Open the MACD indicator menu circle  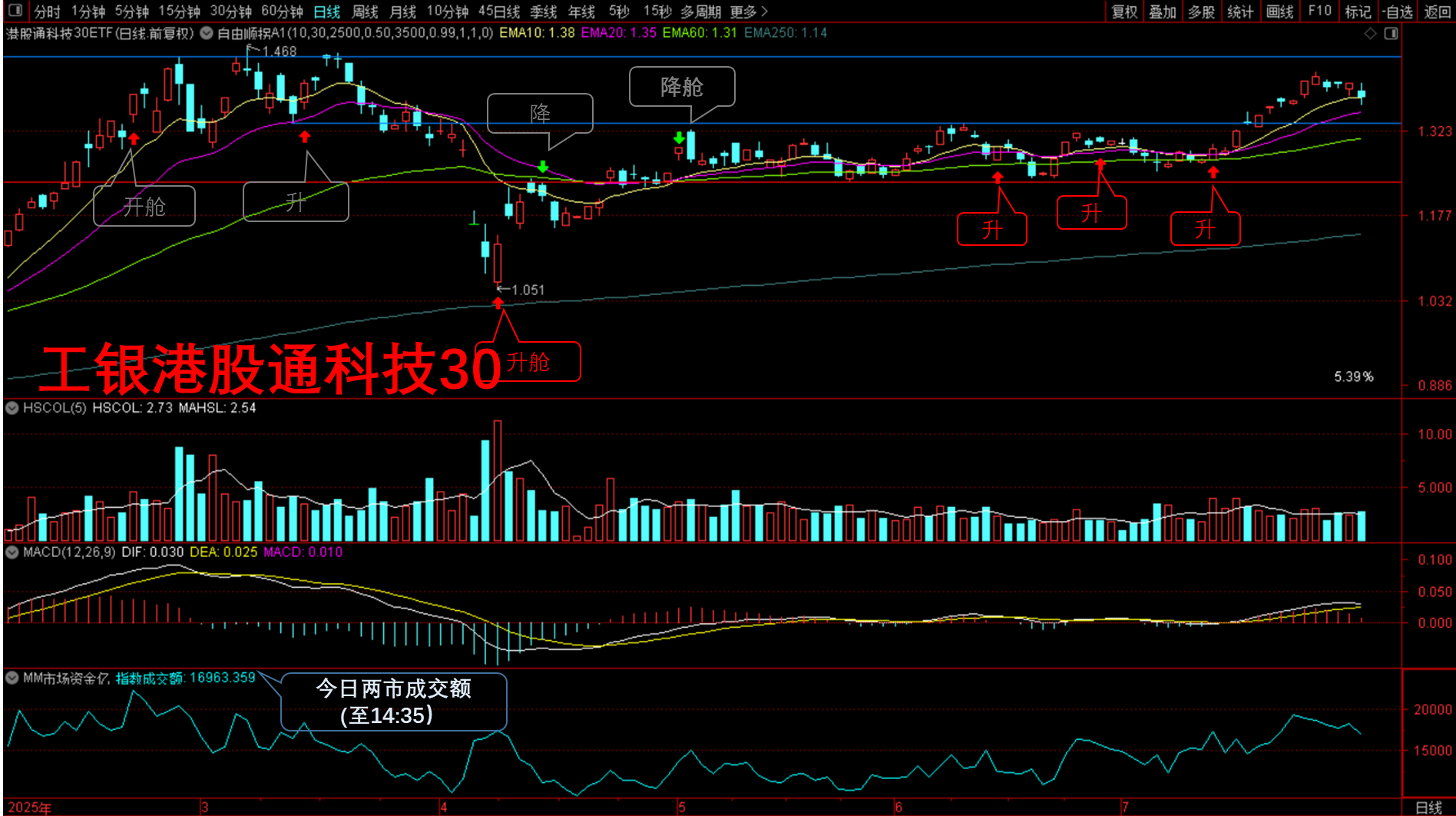12,552
